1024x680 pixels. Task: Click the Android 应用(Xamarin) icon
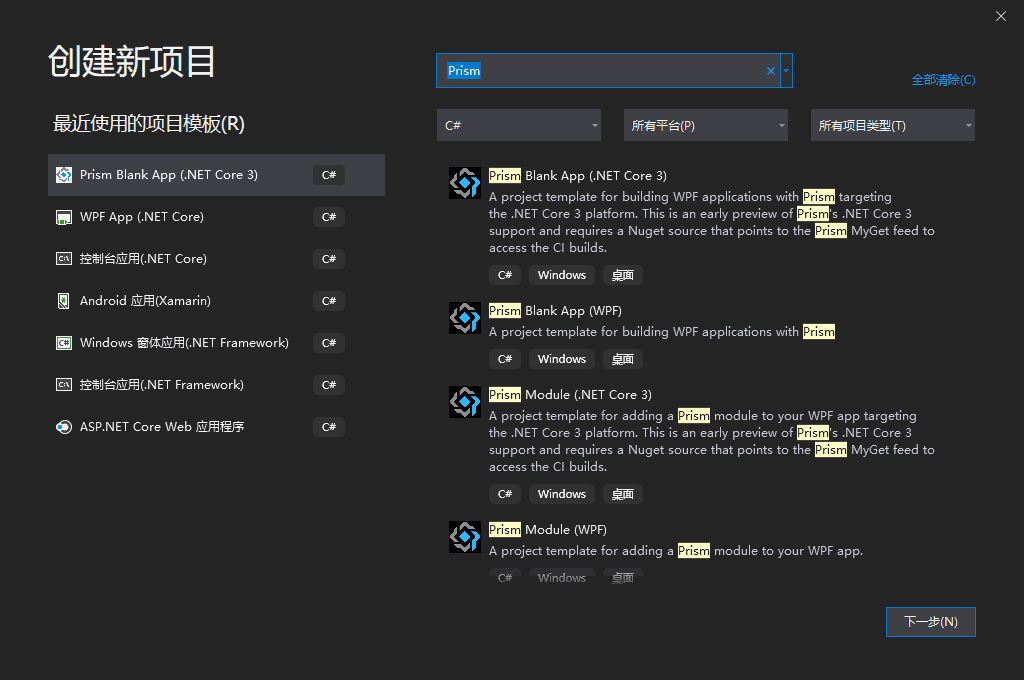(x=64, y=301)
